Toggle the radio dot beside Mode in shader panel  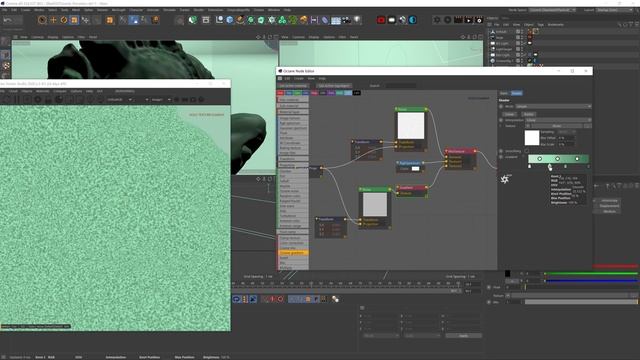pyautogui.click(x=501, y=107)
